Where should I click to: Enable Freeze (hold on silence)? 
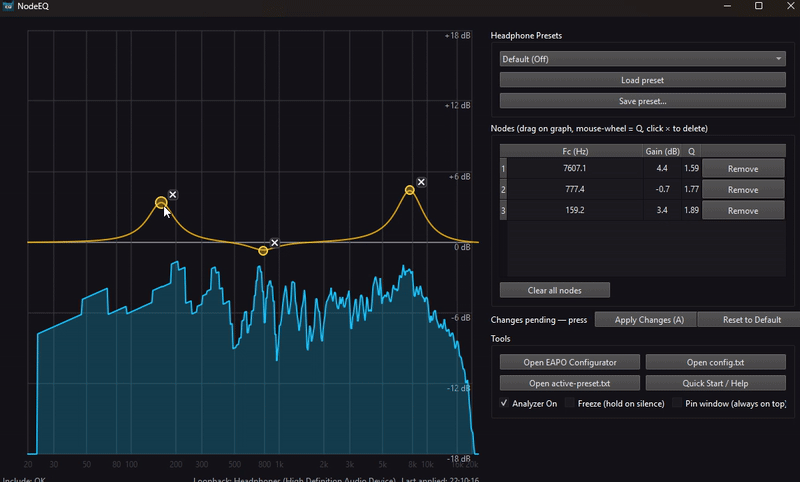tap(570, 403)
